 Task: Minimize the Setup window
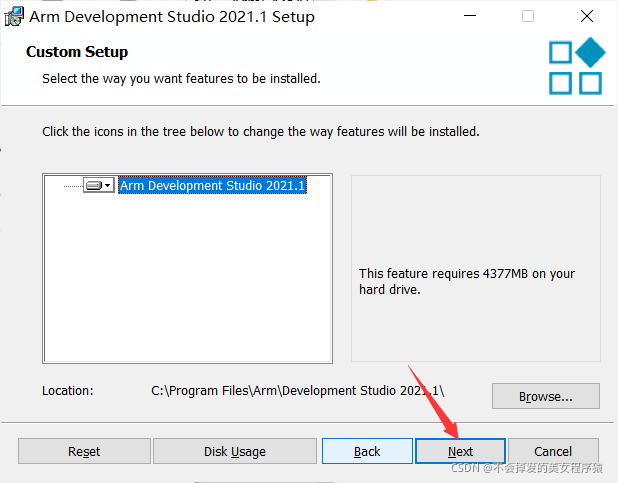470,16
